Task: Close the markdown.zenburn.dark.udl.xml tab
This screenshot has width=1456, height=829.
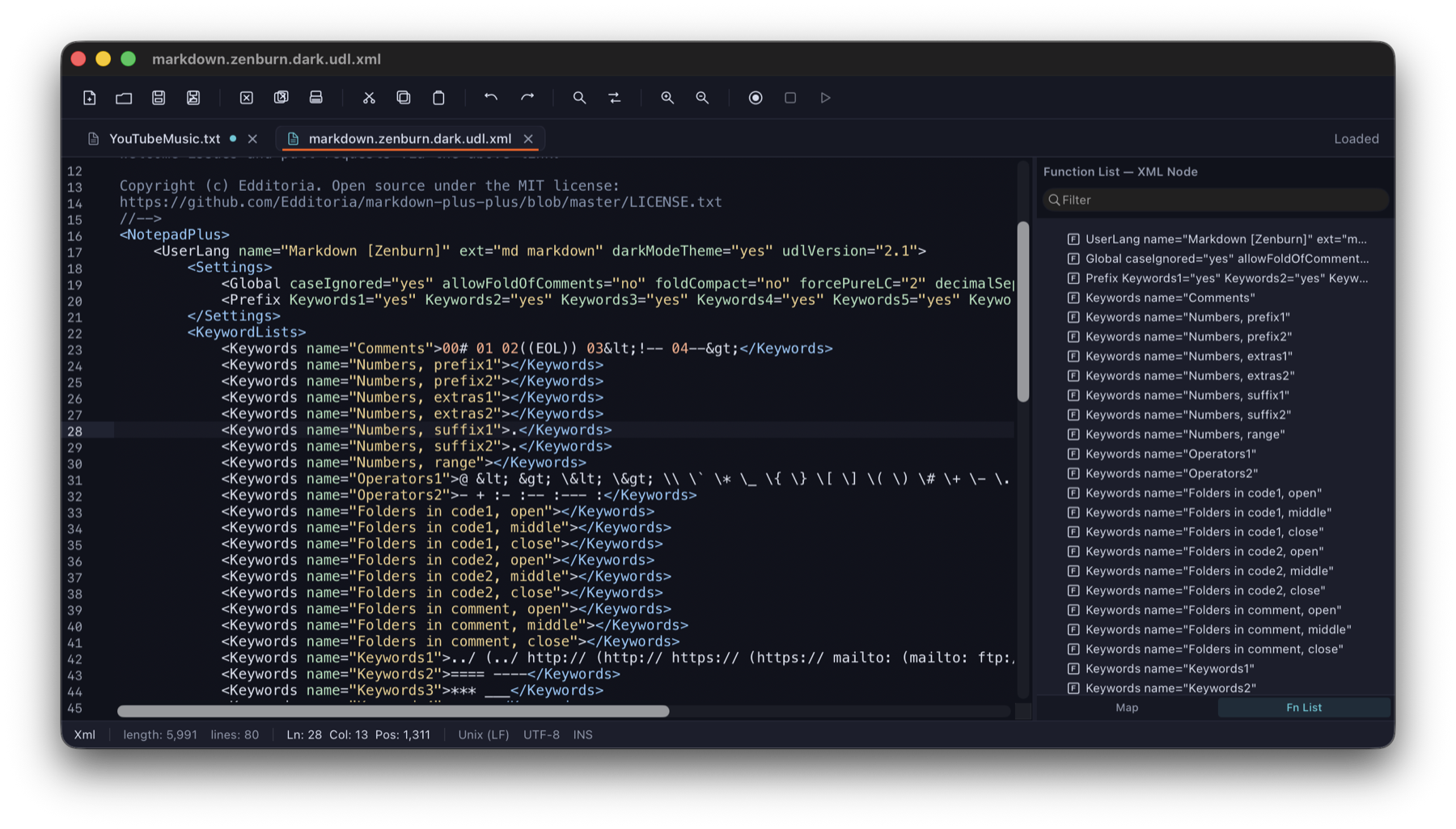Action: 528,139
